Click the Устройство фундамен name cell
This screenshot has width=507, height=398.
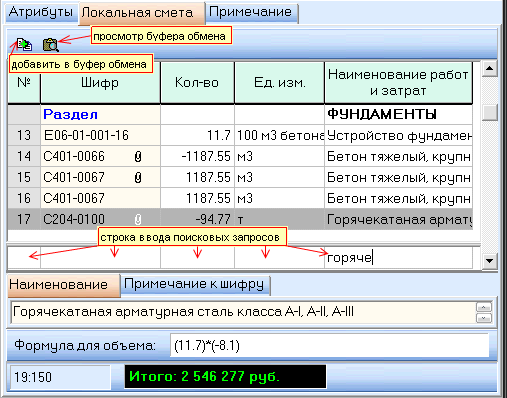point(398,135)
